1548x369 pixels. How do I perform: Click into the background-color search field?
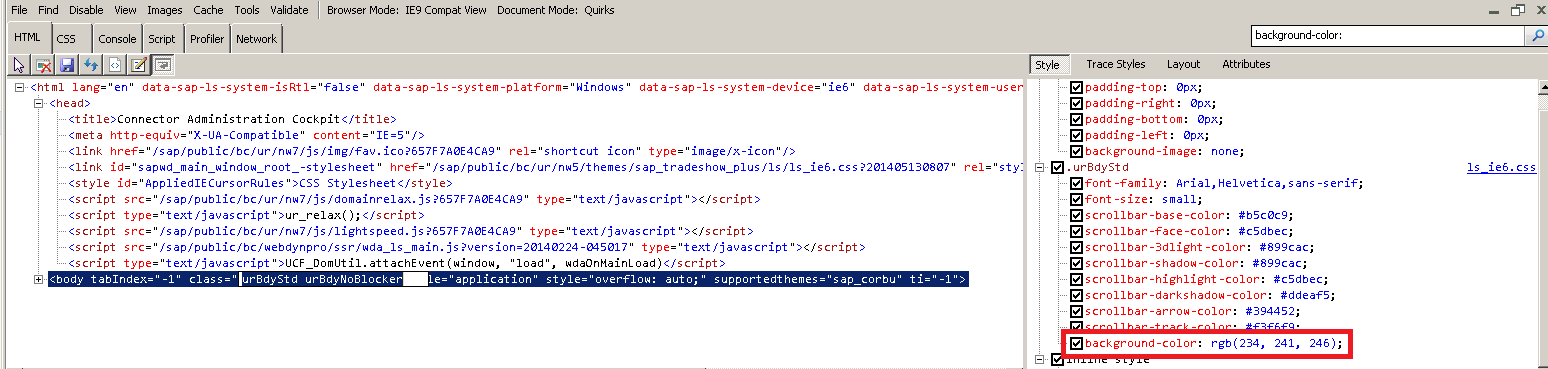(x=1387, y=35)
